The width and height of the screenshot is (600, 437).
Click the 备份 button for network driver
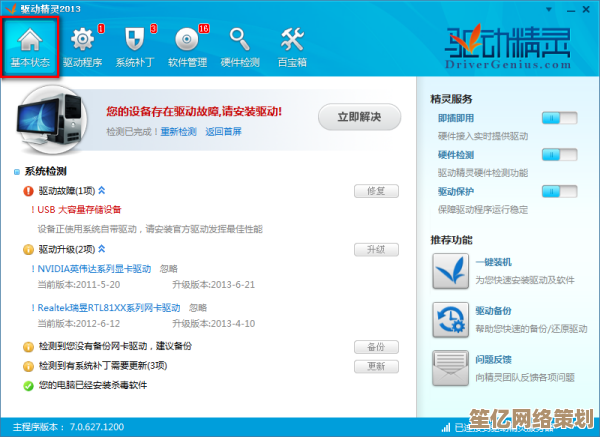click(x=376, y=346)
